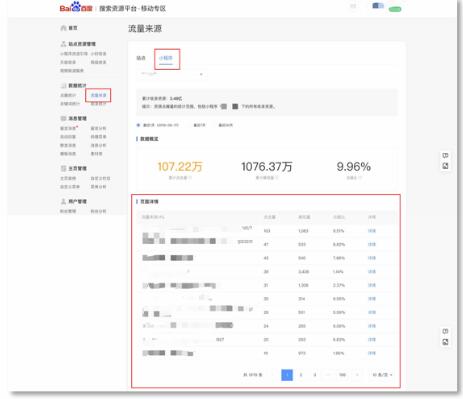Switch to the 小程序 tab
Image resolution: width=463 pixels, height=399 pixels.
(166, 58)
